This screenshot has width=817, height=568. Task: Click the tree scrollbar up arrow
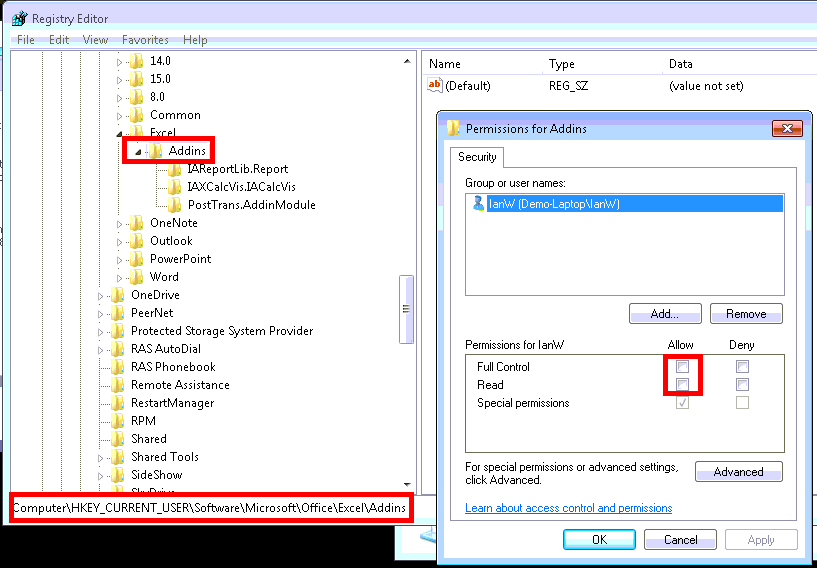pyautogui.click(x=407, y=61)
